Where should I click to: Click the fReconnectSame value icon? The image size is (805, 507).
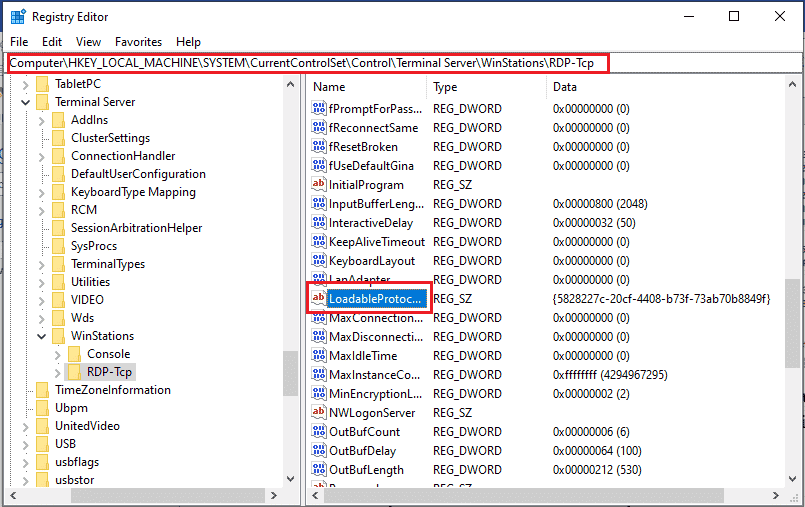pos(318,127)
